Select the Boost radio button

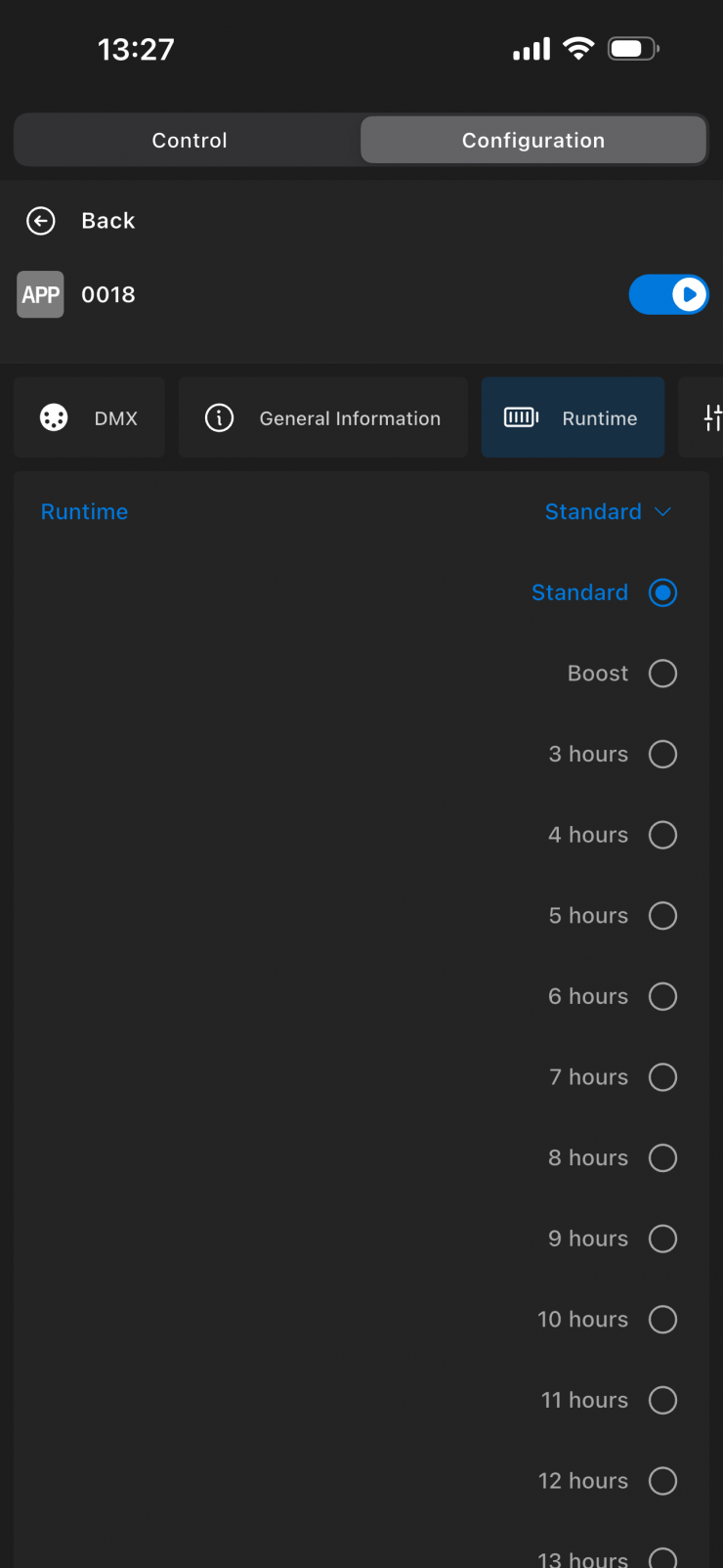(662, 674)
